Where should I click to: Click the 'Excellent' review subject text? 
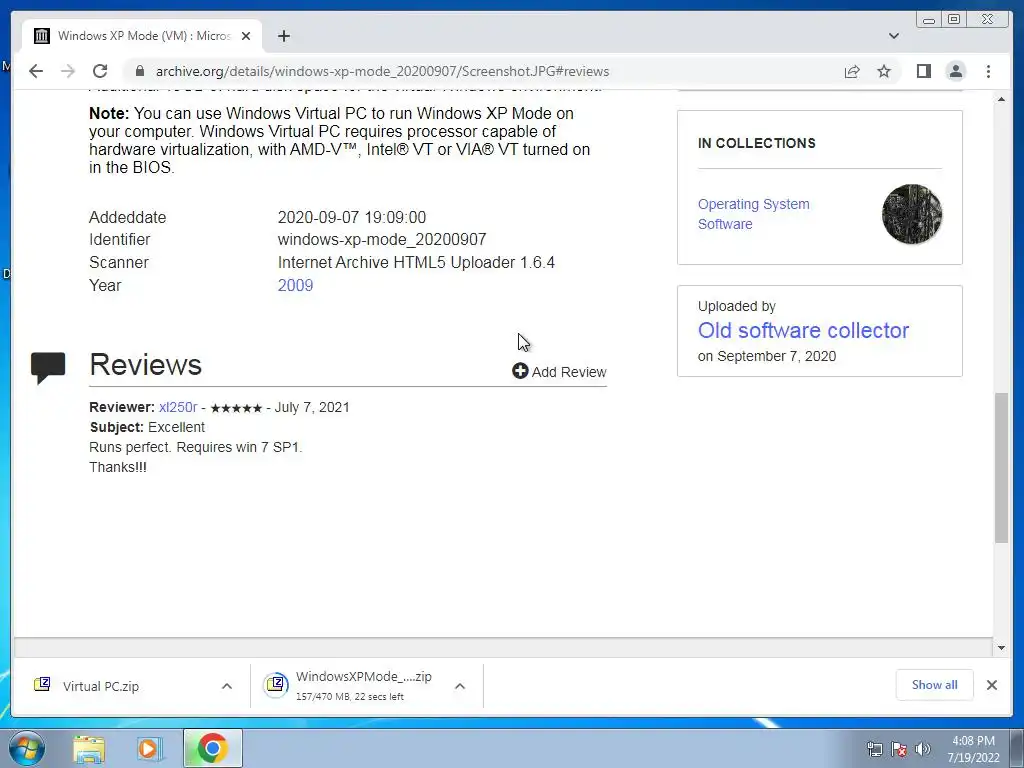click(x=176, y=427)
